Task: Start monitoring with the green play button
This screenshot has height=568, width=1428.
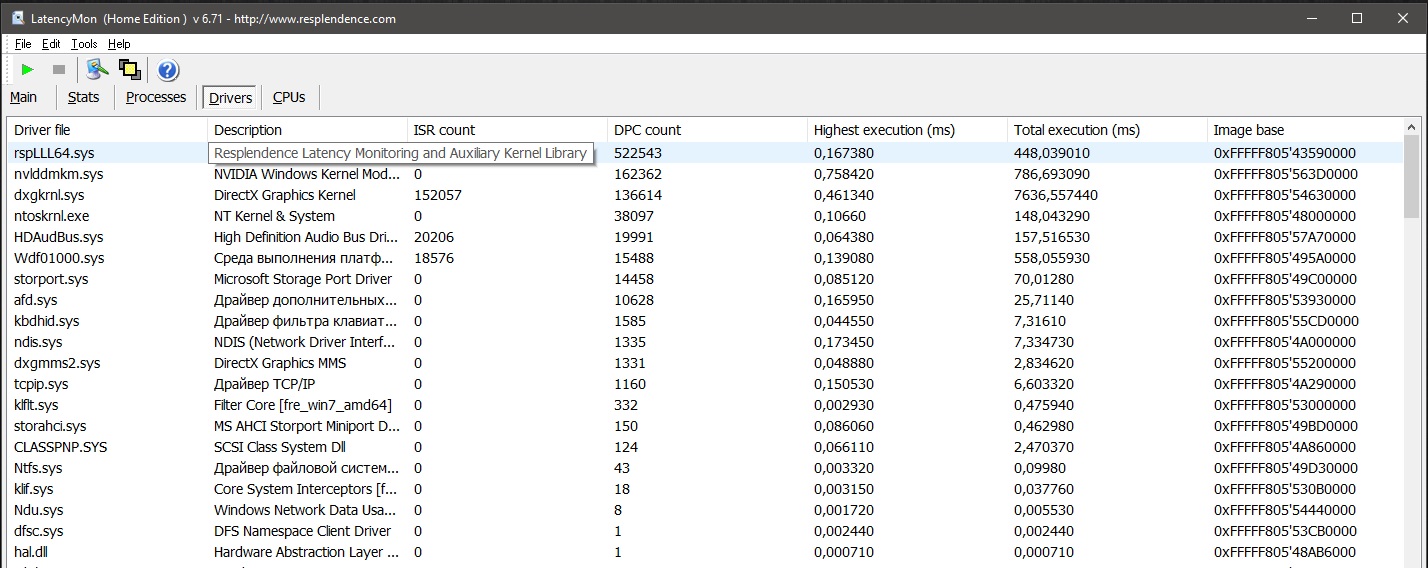Action: (x=28, y=70)
